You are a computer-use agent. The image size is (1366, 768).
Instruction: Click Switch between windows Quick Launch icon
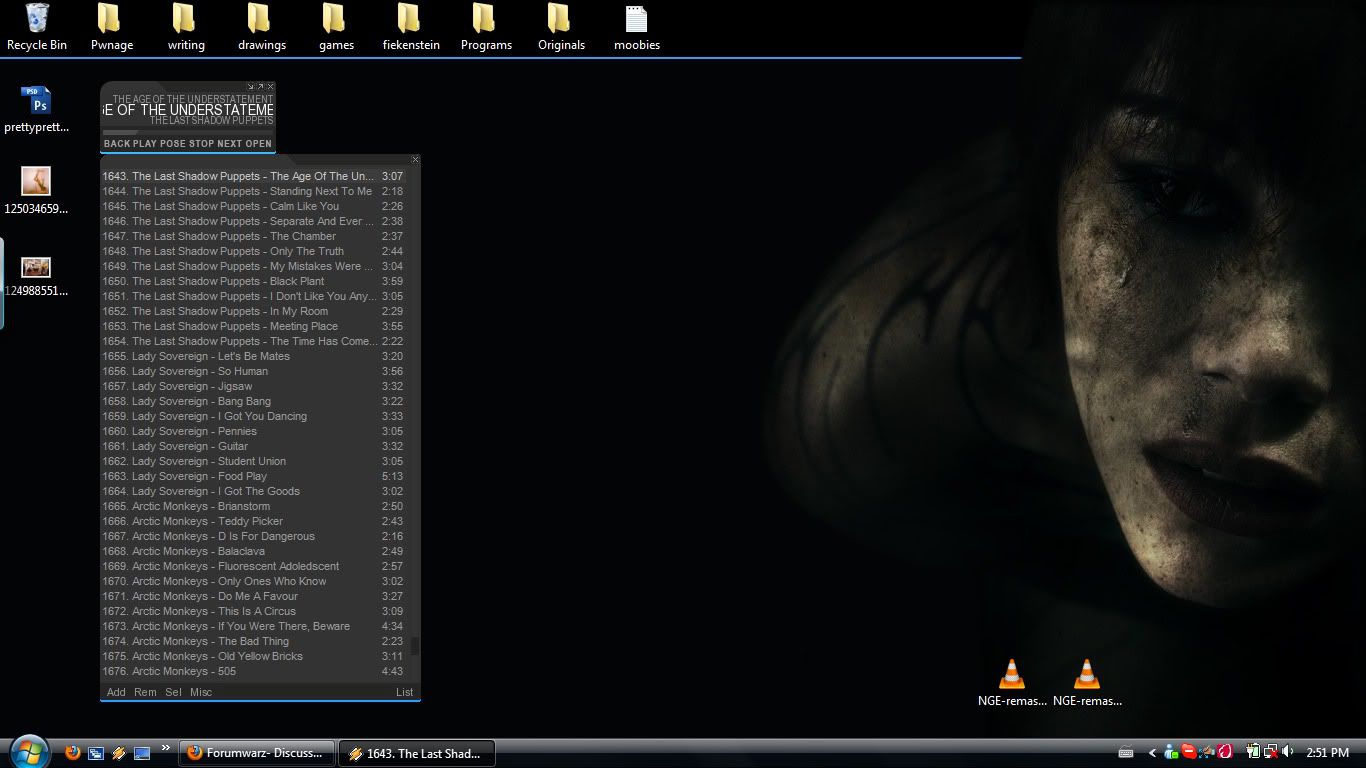click(96, 753)
